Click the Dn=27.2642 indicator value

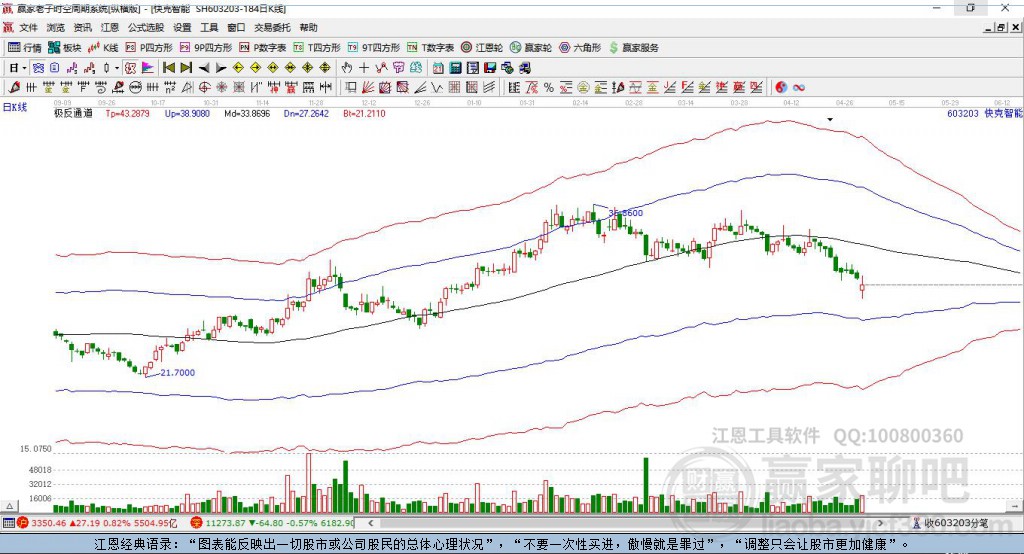click(x=306, y=113)
